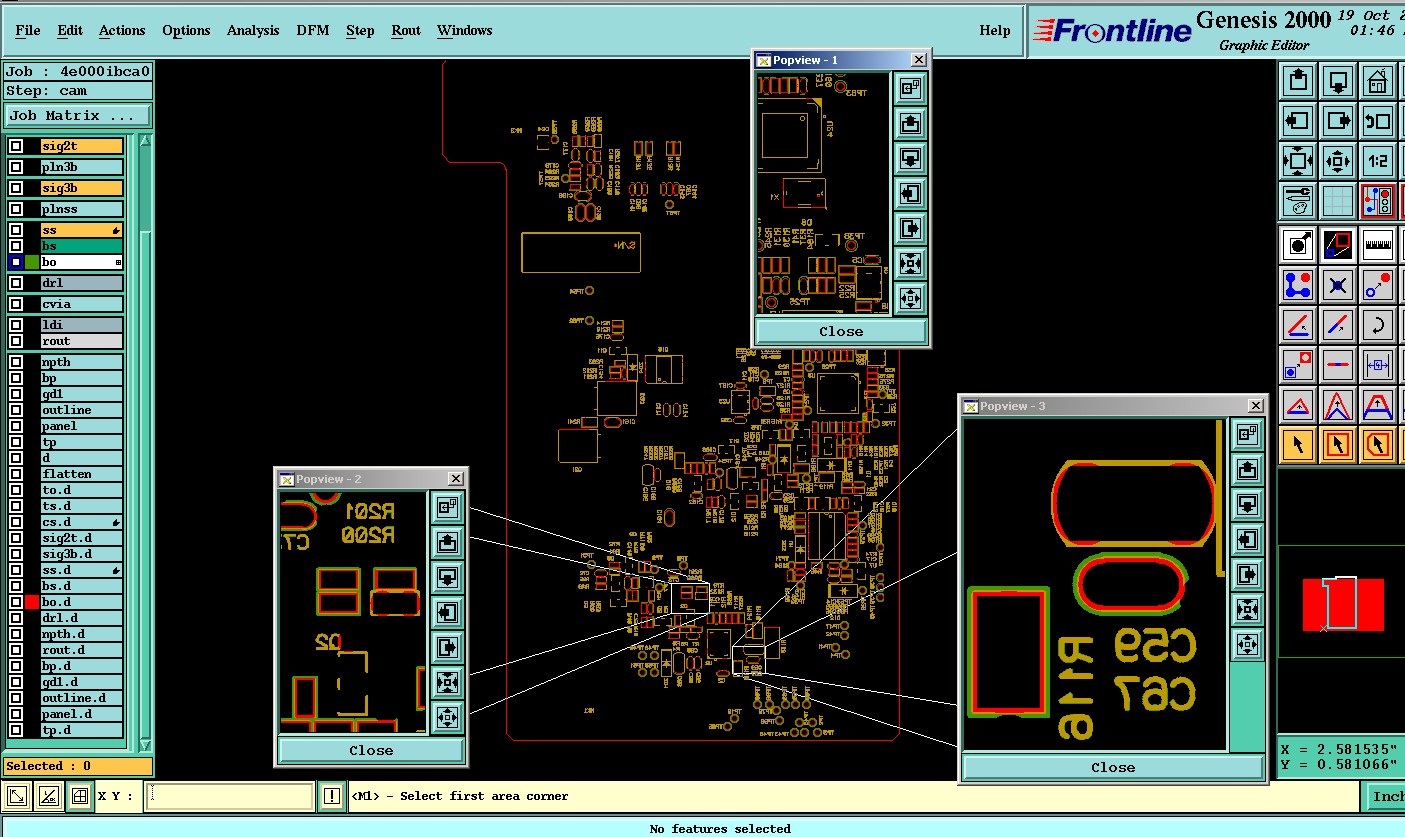1405x837 pixels.
Task: Click the zoom out icon in main toolbar
Action: click(x=1338, y=161)
